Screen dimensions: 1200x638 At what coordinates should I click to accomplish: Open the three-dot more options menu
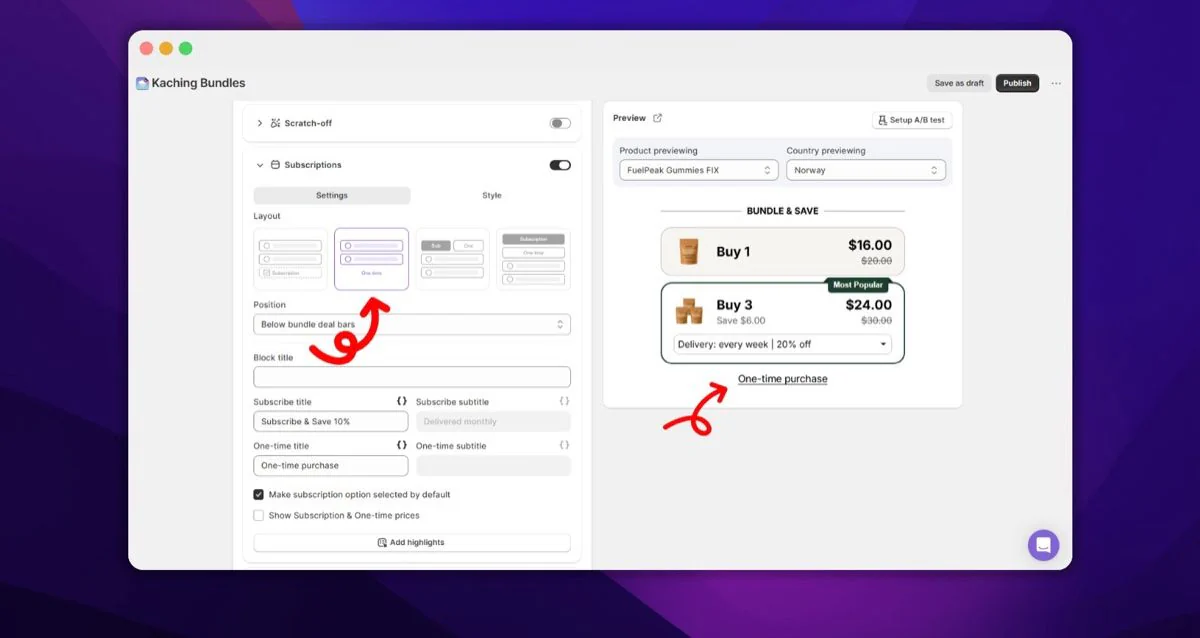coord(1056,83)
